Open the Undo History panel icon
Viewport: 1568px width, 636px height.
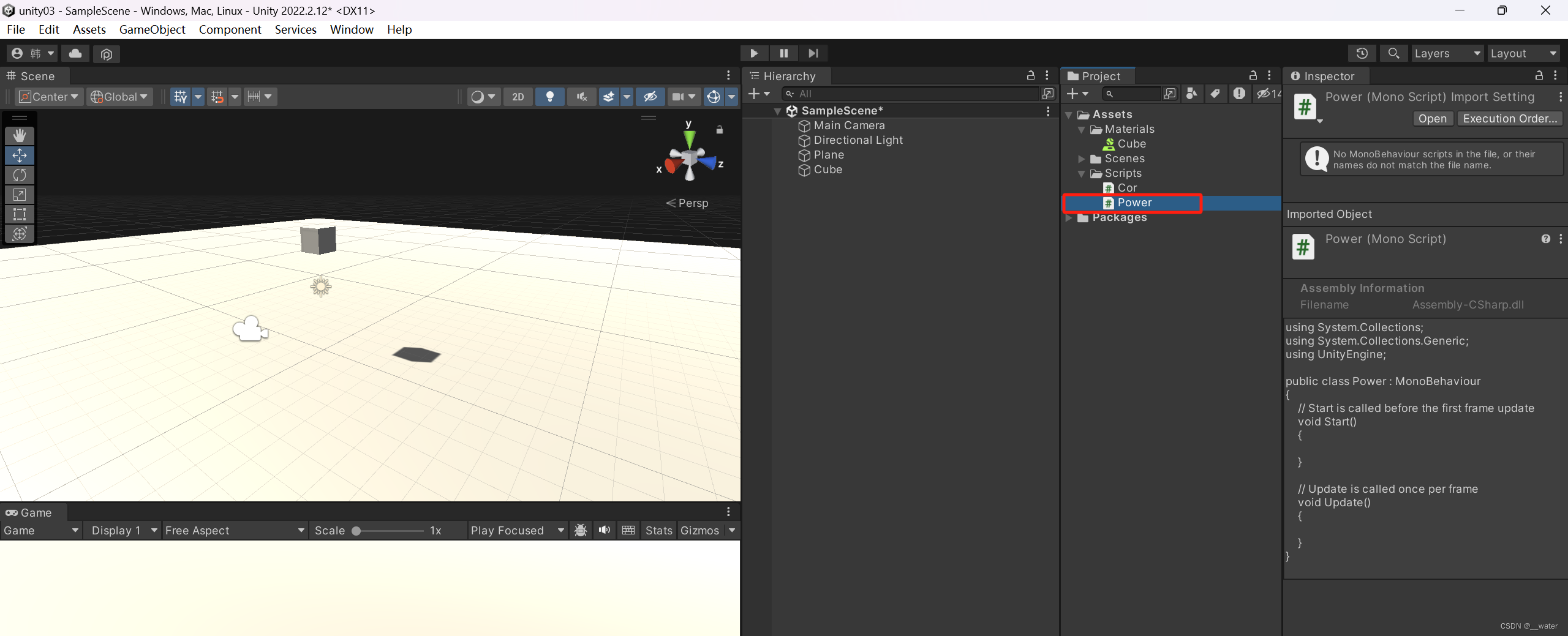click(1361, 53)
